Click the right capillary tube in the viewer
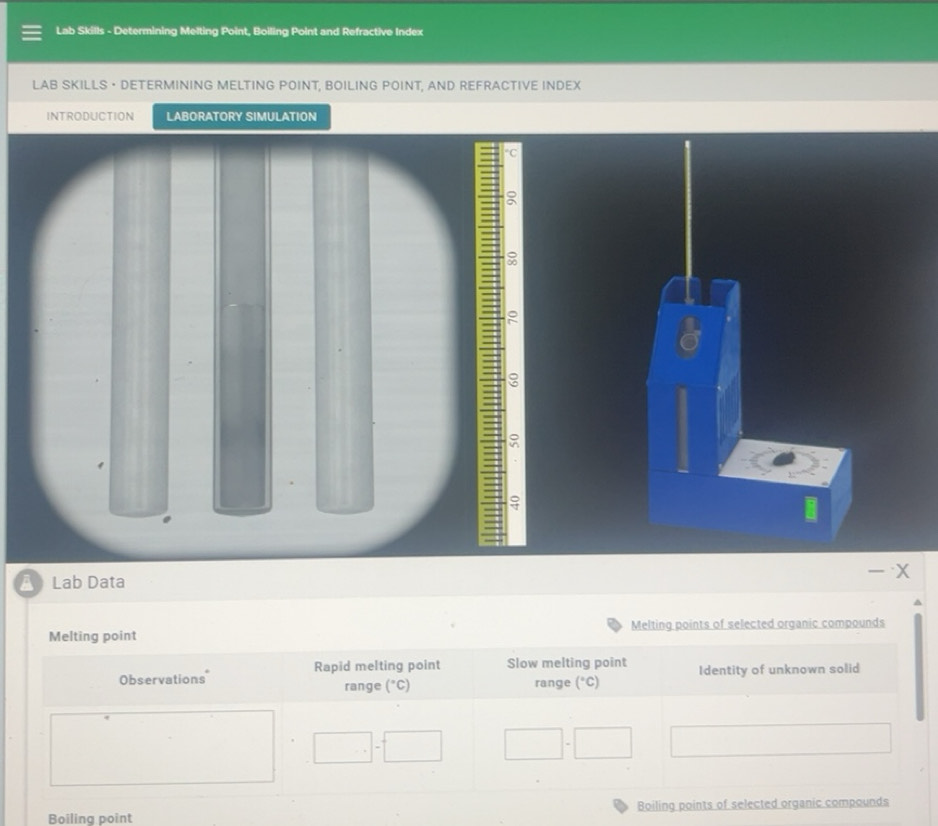This screenshot has height=826, width=938. 343,332
